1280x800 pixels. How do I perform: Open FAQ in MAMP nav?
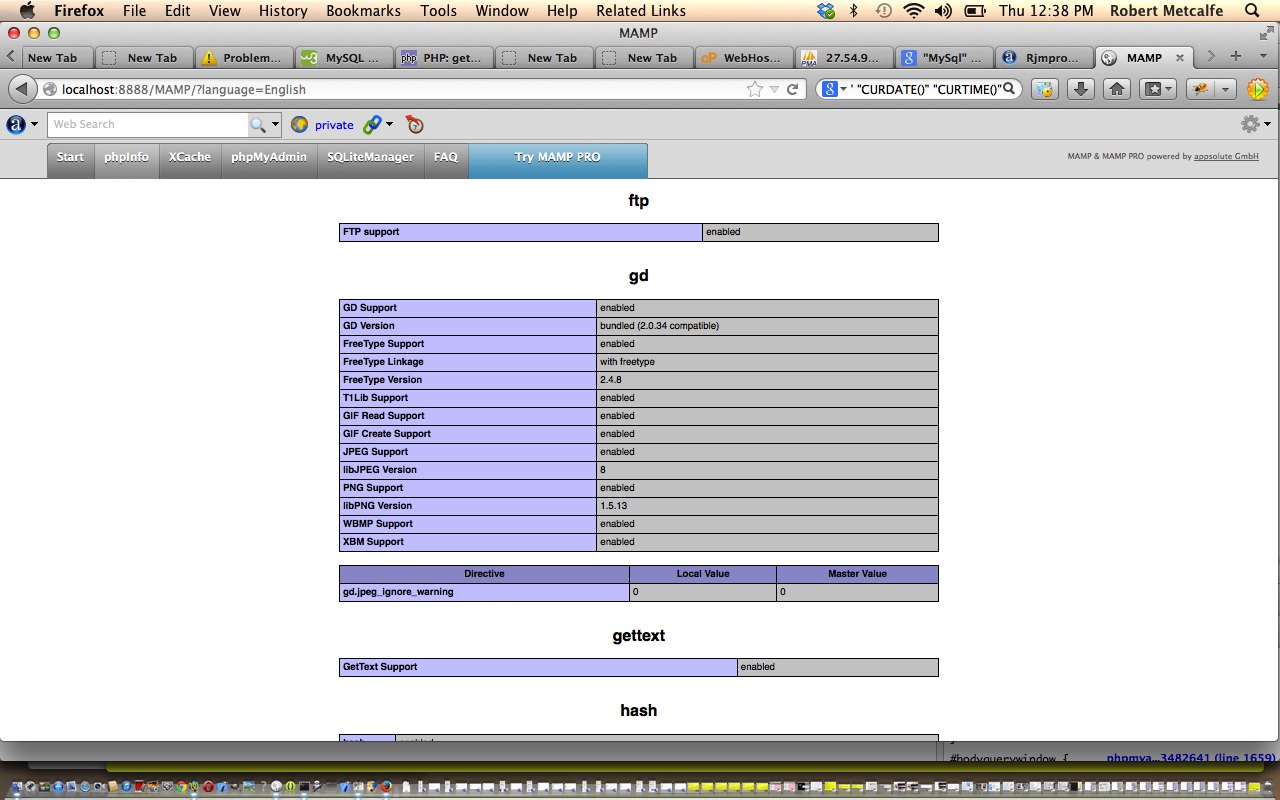point(446,160)
